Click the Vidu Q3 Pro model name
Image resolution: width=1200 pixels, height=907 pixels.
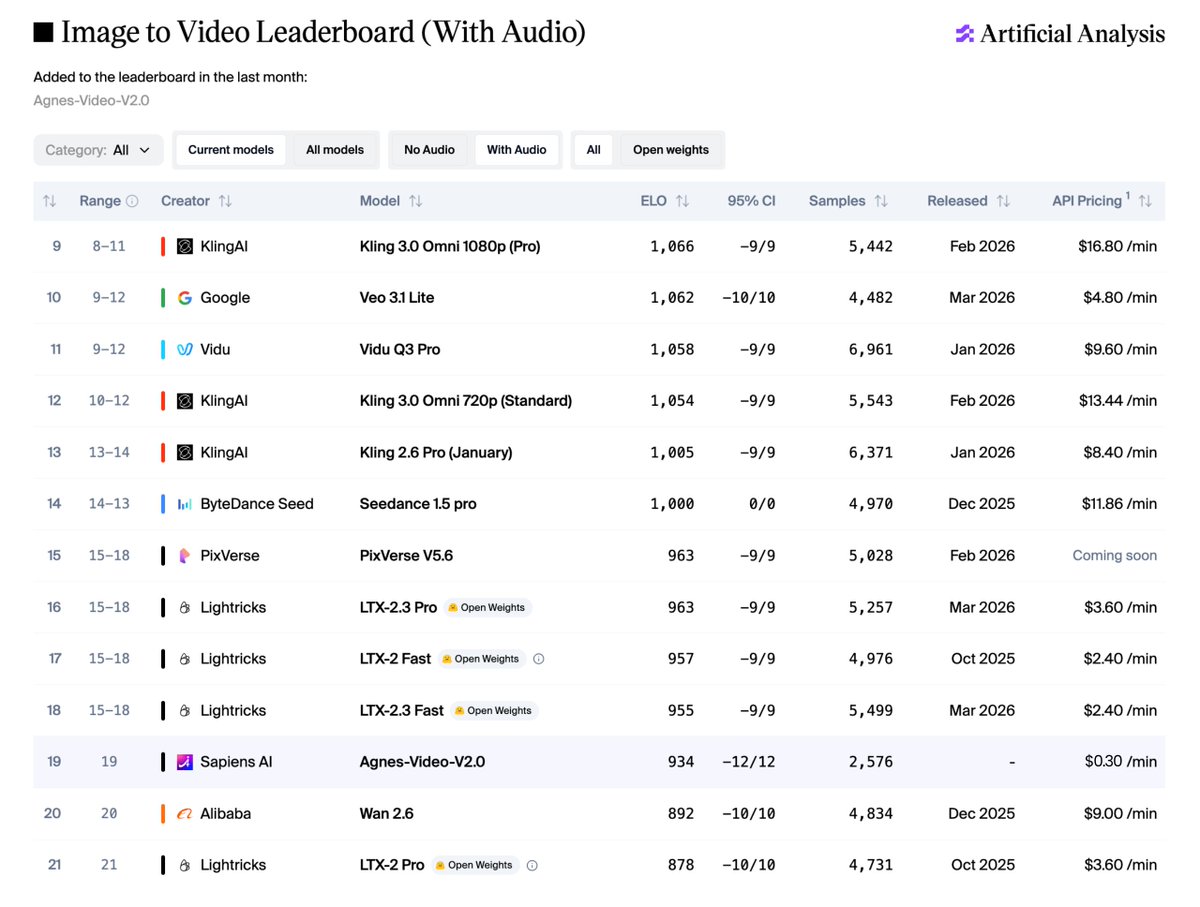(400, 349)
